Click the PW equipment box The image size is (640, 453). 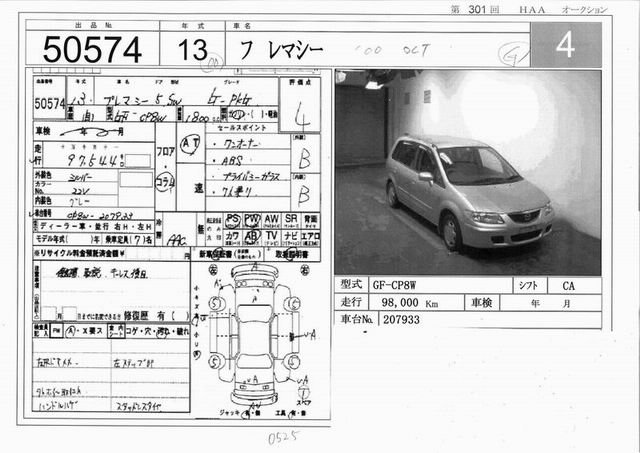252,221
